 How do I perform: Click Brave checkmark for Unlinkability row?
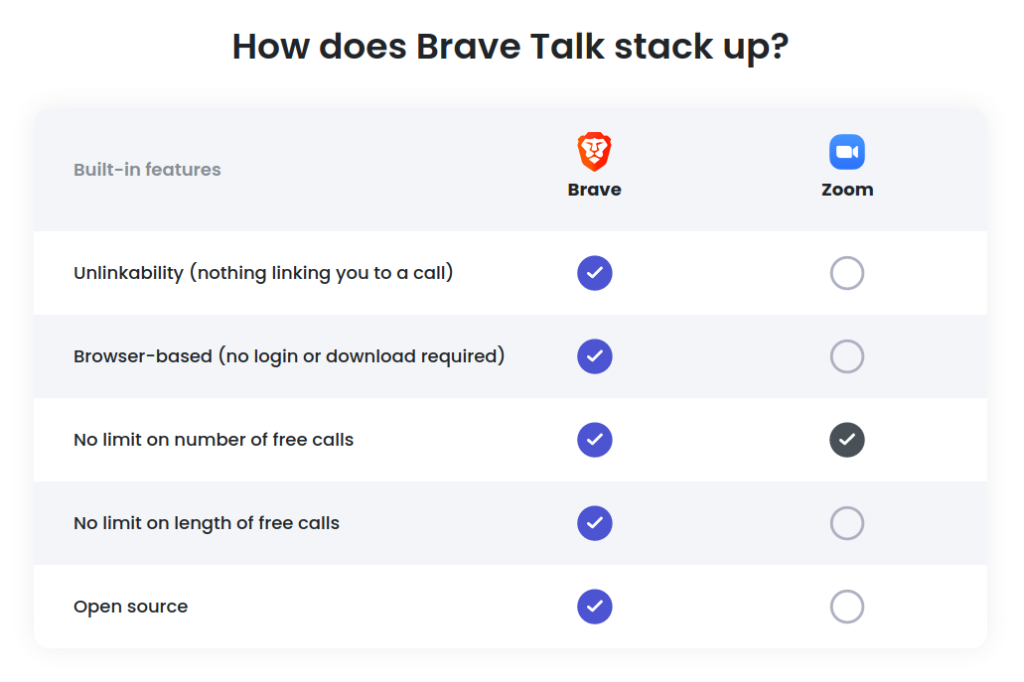coord(594,273)
